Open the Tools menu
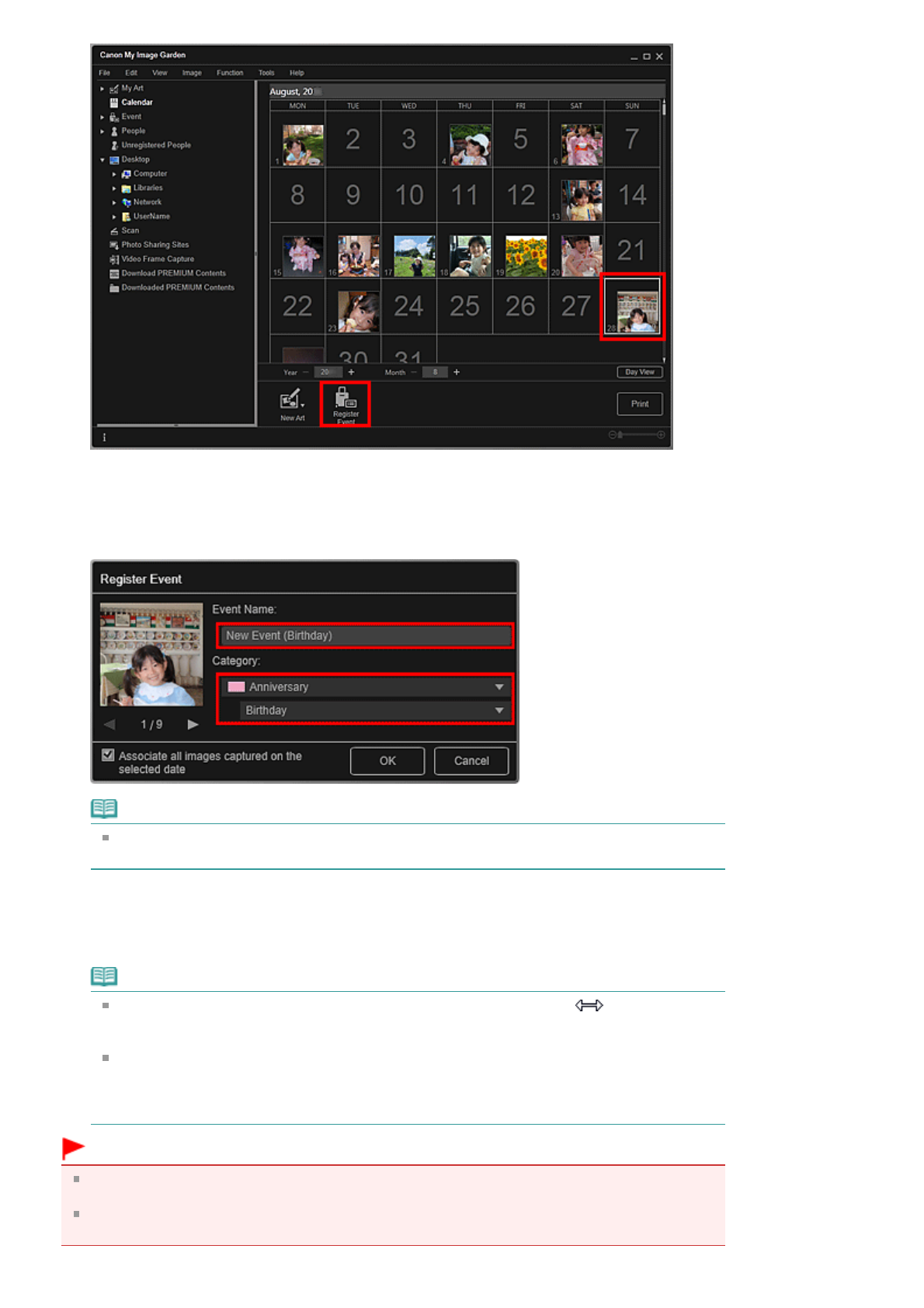This screenshot has width=924, height=1308. point(266,73)
